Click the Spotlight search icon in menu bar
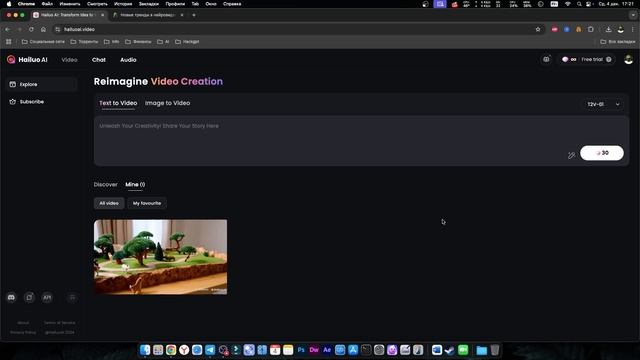 pos(579,4)
